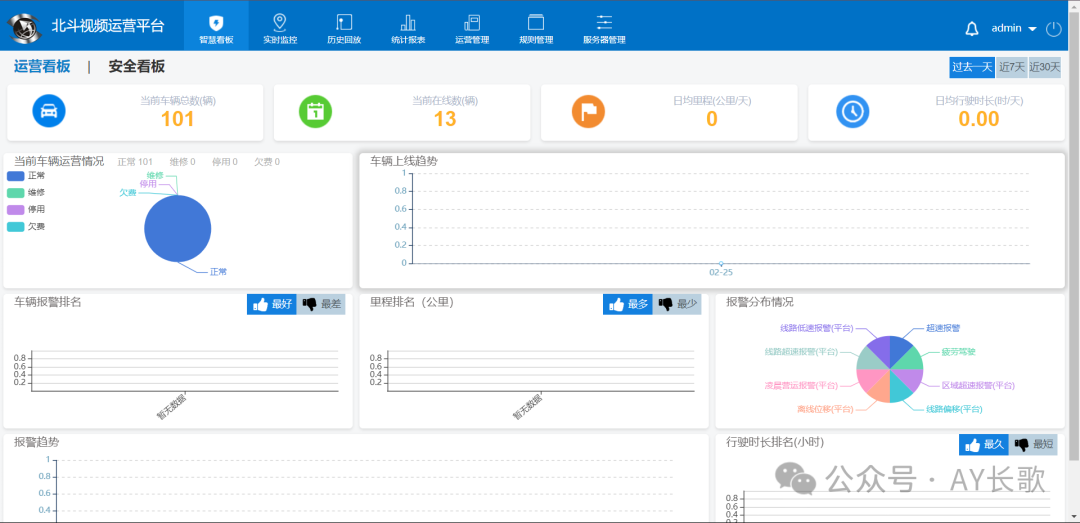Toggle the 正常 legend swatch
The image size is (1080, 523).
[15, 176]
